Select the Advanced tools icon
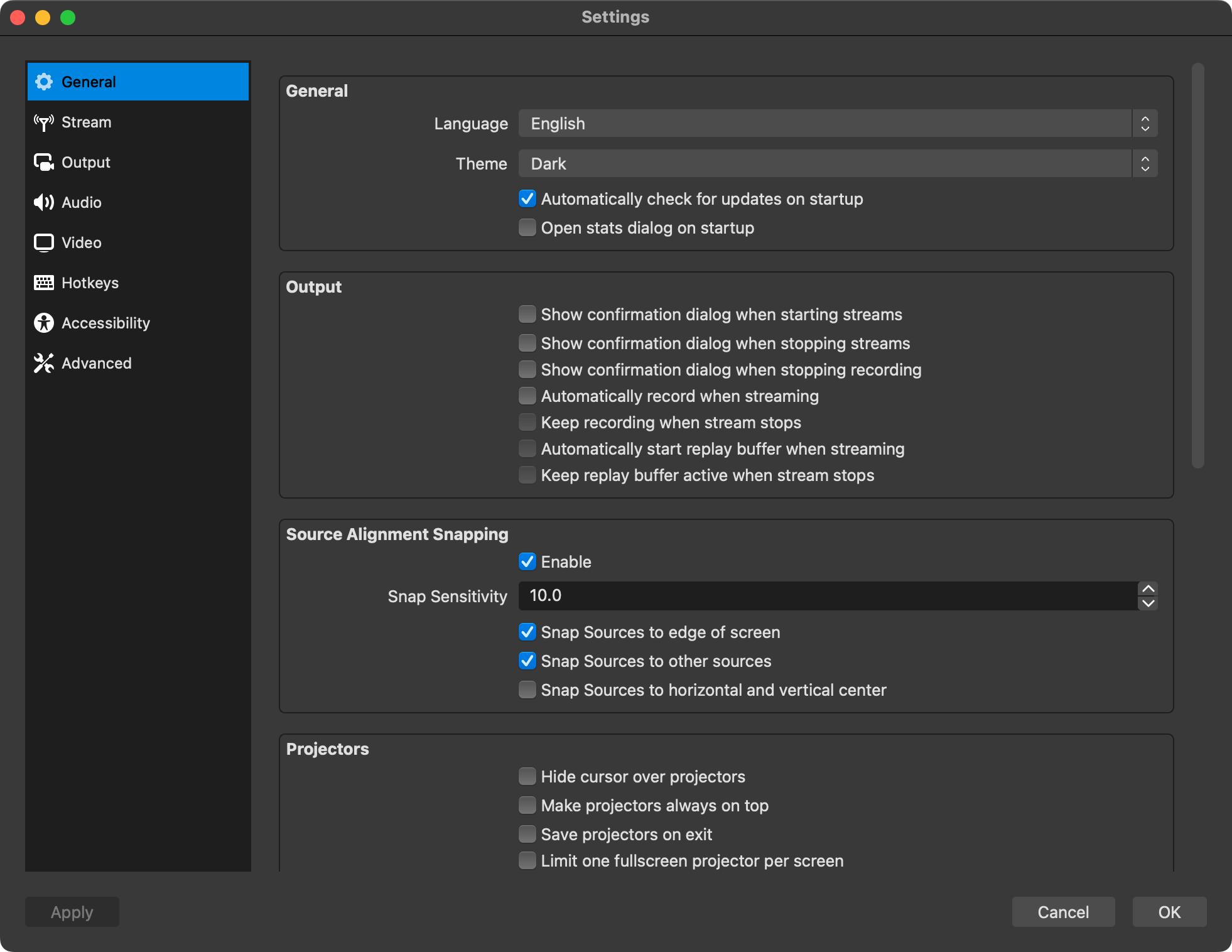 coord(44,363)
